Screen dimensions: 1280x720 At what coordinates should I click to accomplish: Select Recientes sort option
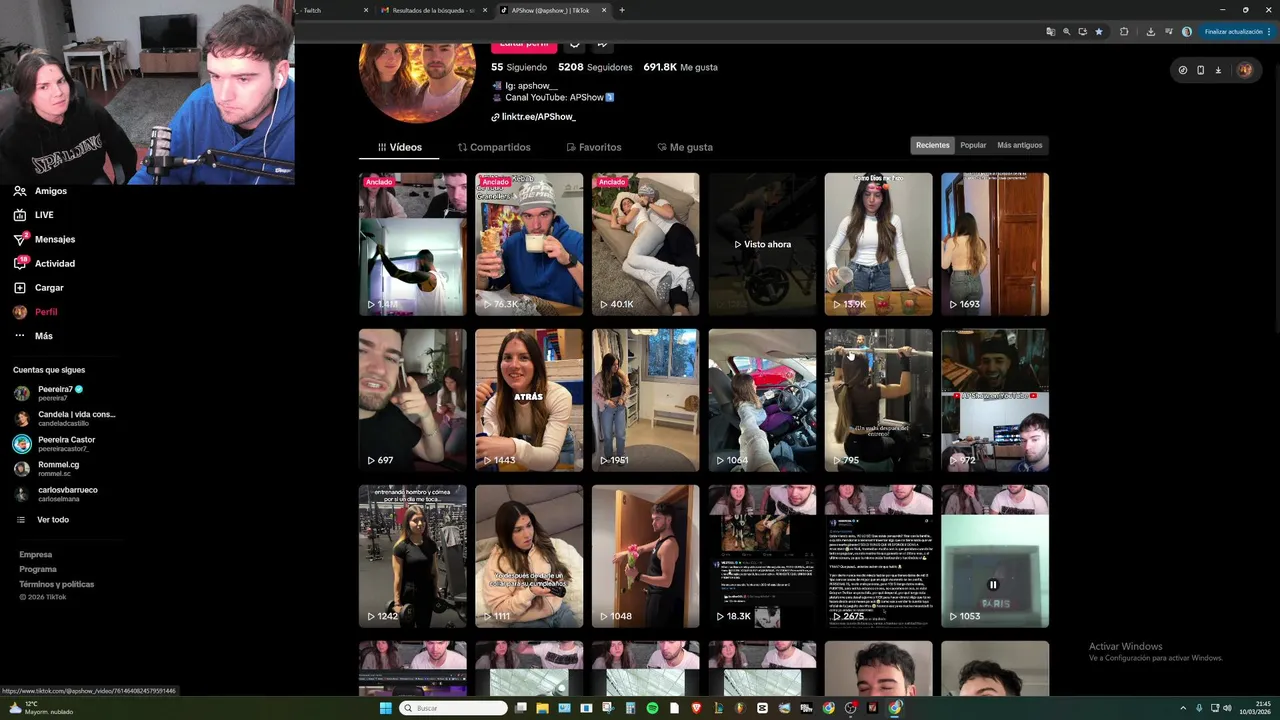tap(933, 145)
